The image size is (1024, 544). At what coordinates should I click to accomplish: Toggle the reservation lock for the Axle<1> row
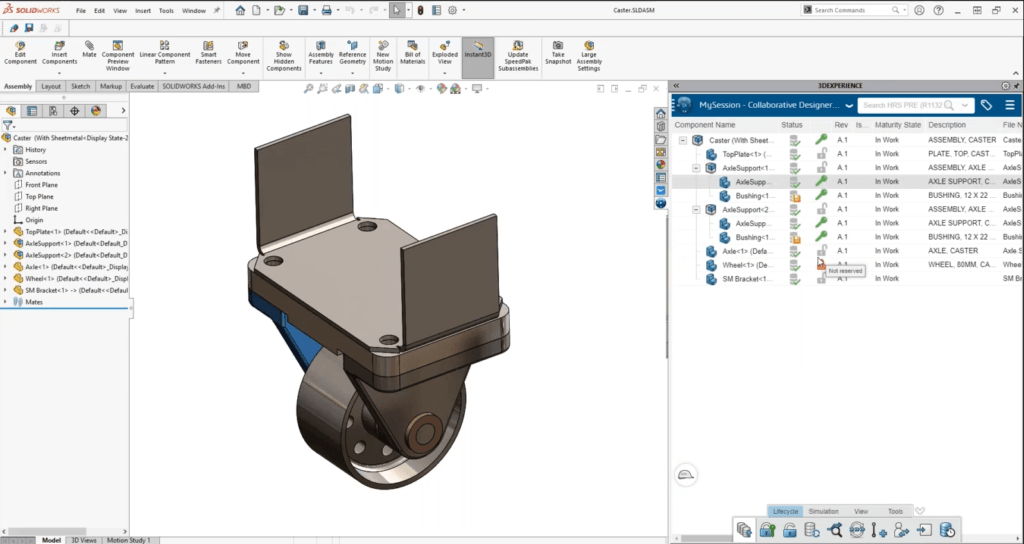click(x=821, y=251)
